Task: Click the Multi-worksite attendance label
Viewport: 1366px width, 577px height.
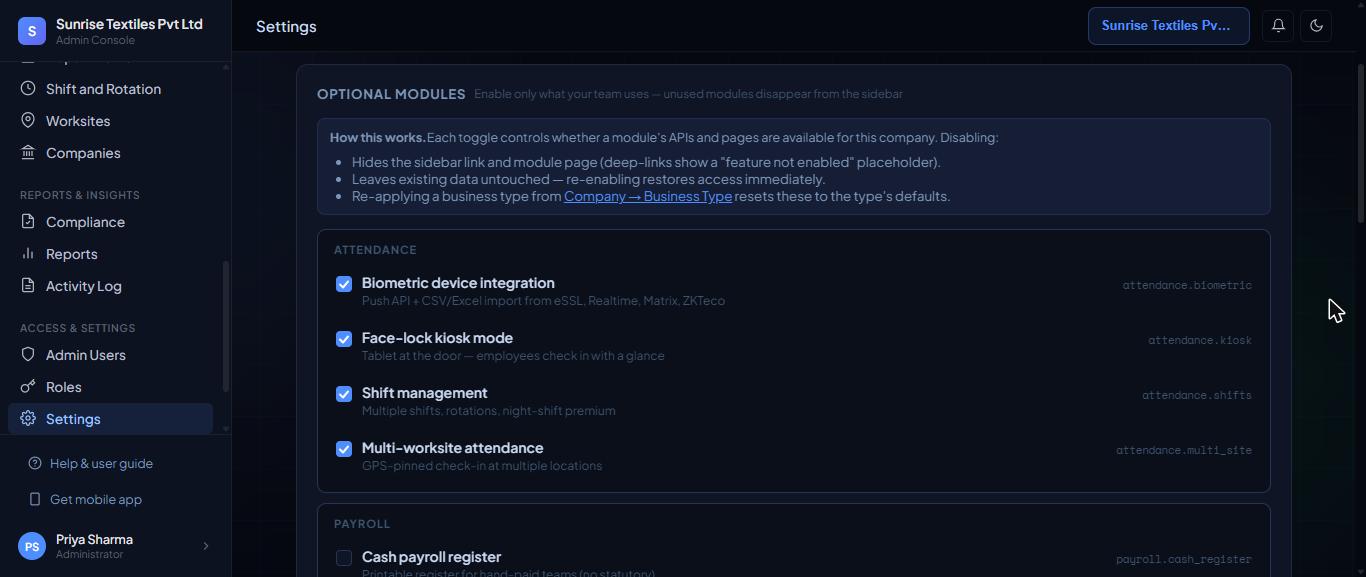Action: coord(453,448)
